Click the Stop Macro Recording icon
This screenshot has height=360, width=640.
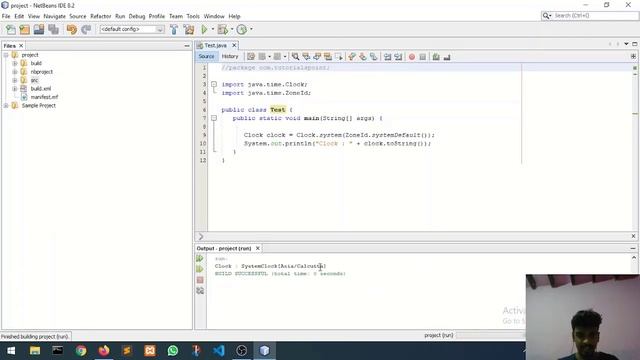pyautogui.click(x=422, y=57)
